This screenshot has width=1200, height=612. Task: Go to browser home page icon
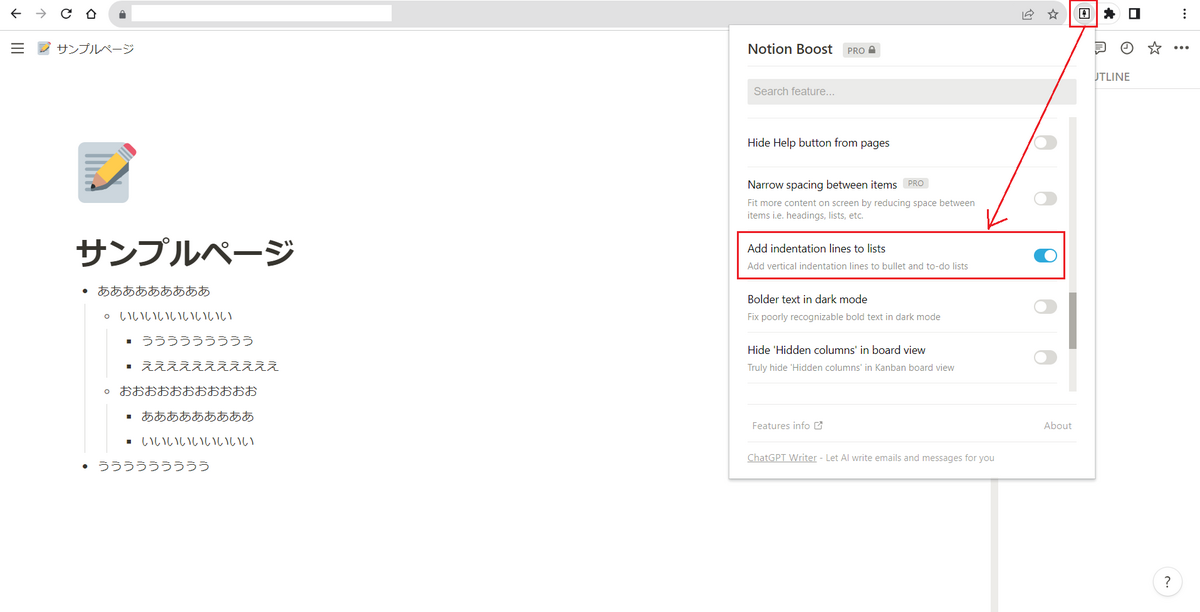(x=91, y=14)
